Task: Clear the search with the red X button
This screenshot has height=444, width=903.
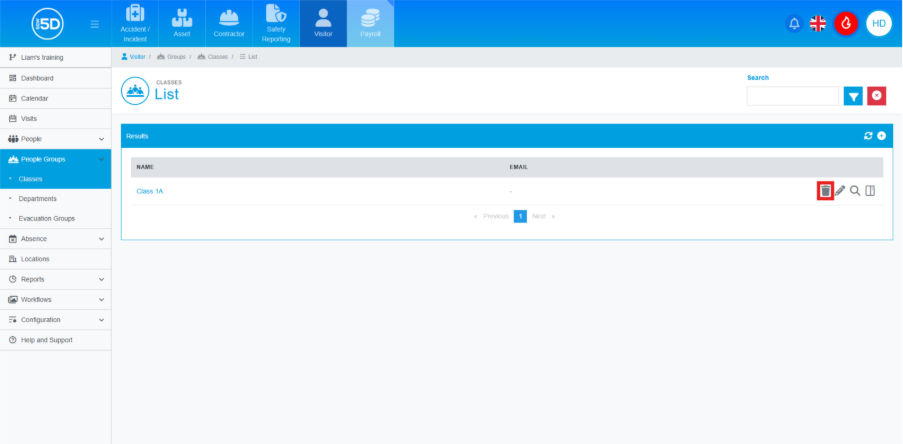Action: coord(877,96)
